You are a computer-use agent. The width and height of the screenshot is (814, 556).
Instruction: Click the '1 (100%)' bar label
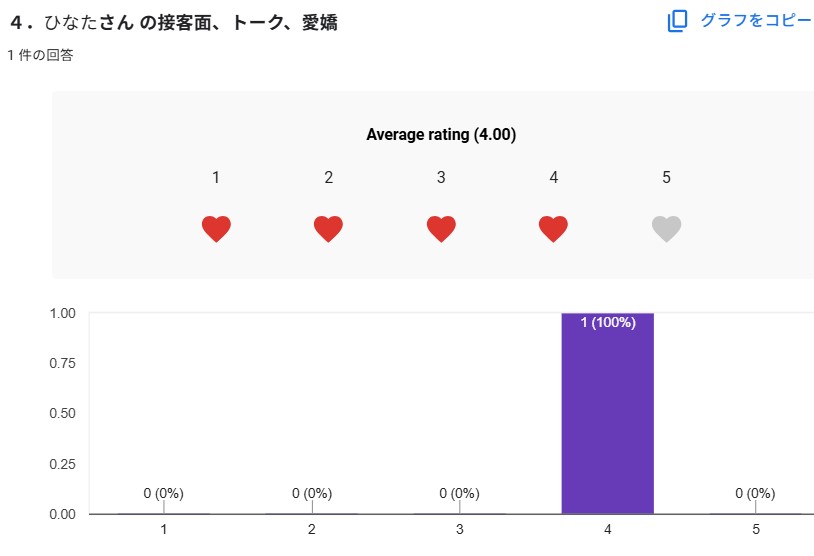[607, 323]
